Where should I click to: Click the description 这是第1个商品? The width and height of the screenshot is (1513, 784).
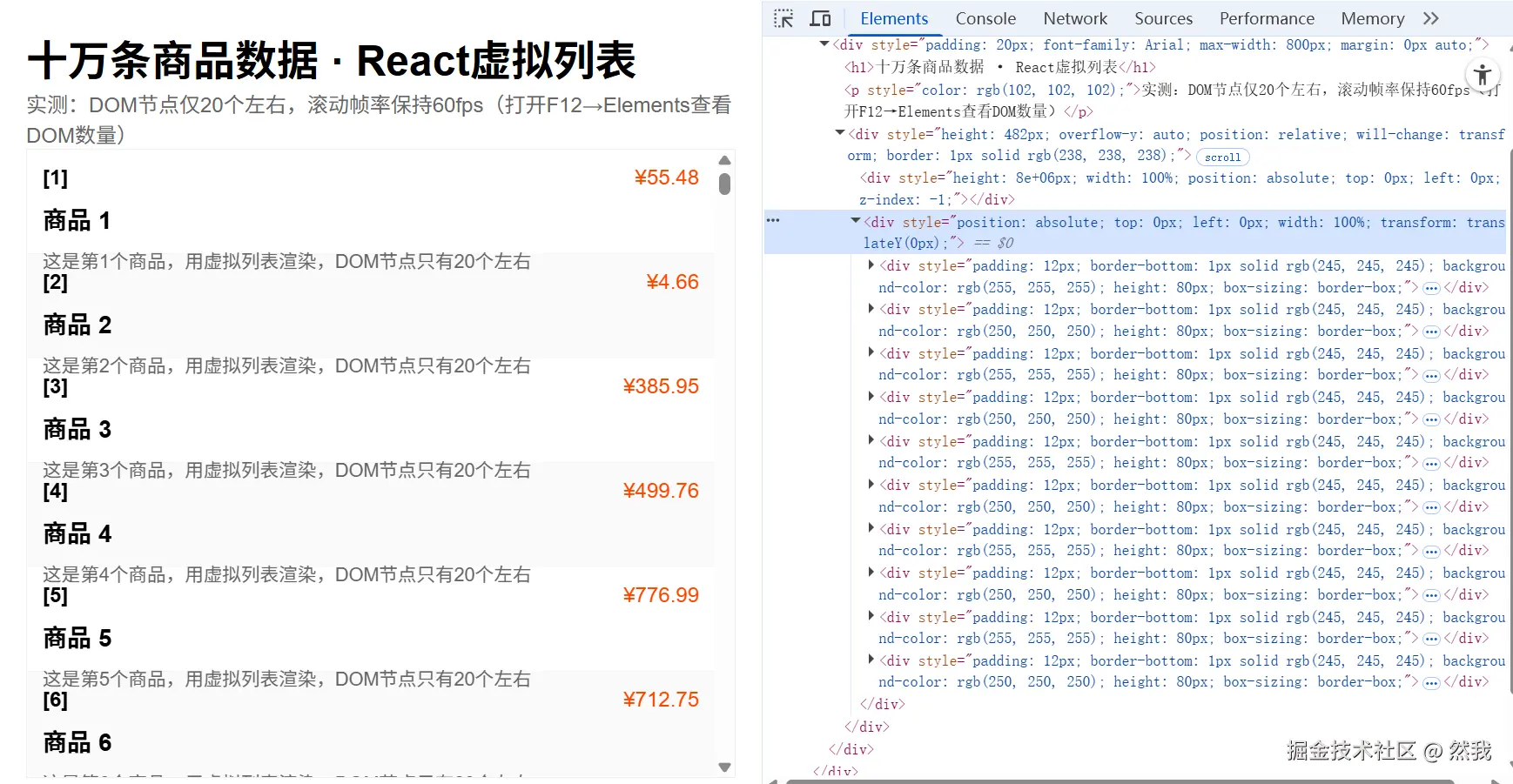286,261
